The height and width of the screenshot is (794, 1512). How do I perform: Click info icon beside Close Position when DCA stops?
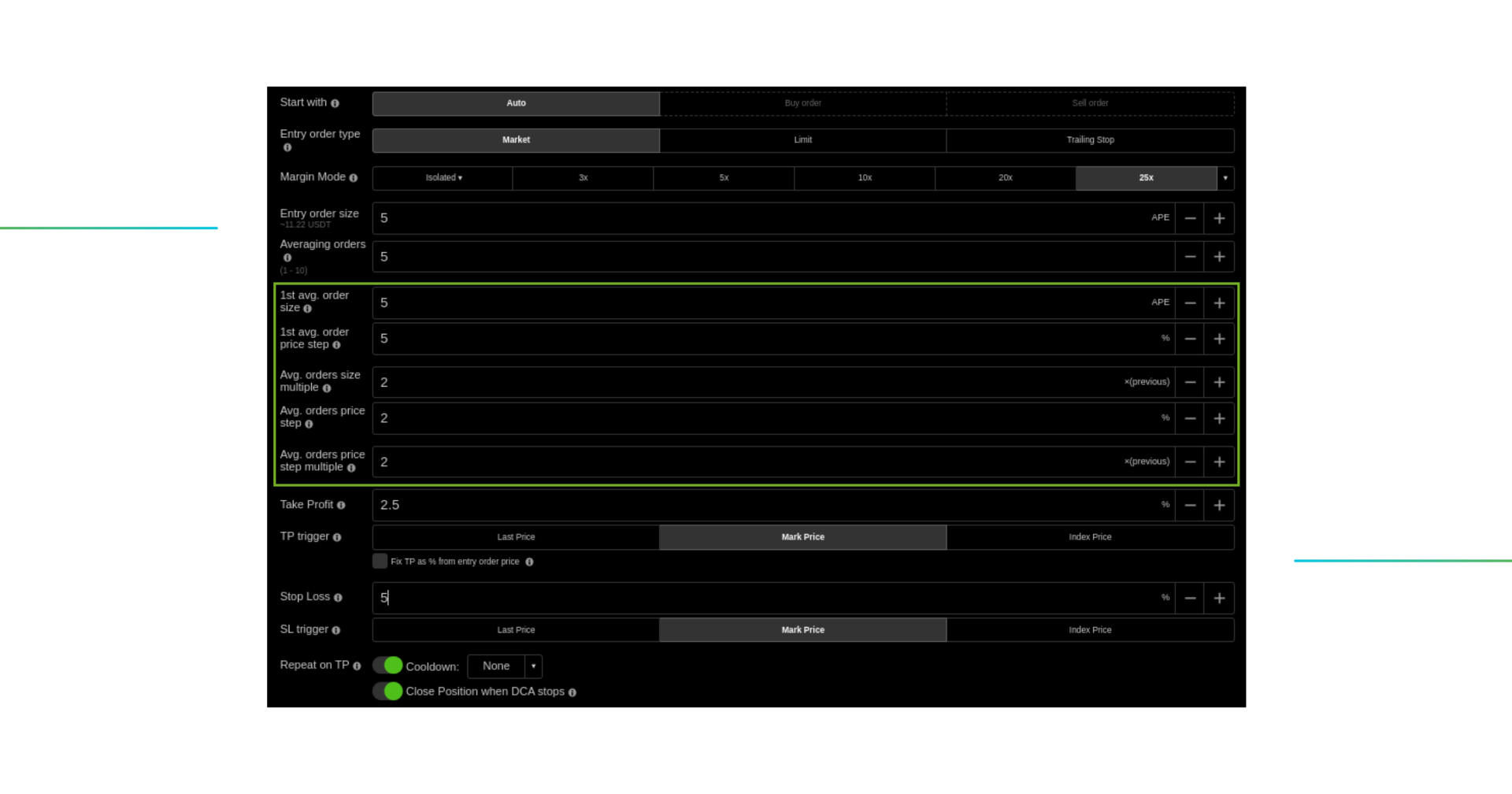573,692
